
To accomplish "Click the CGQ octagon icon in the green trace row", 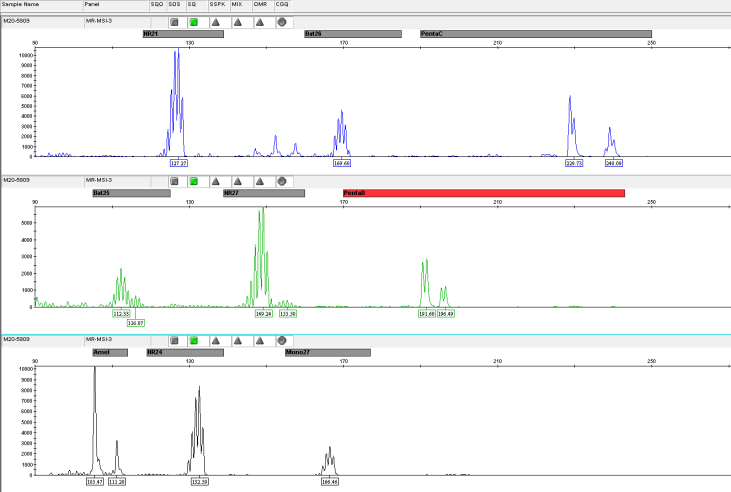I will tap(282, 181).
